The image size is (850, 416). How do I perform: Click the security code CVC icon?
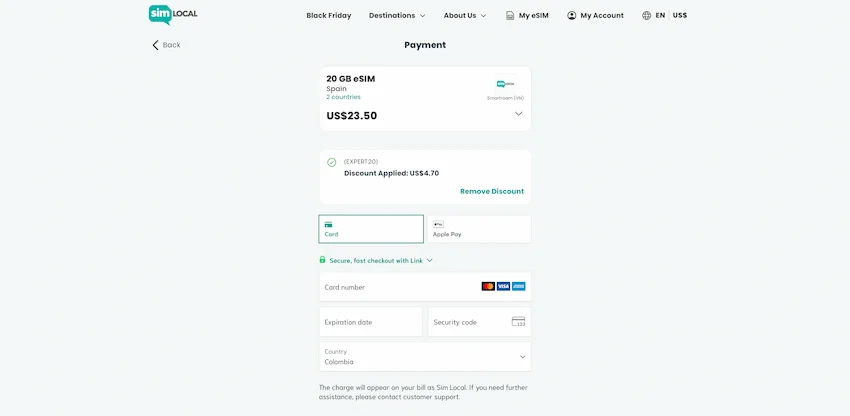pyautogui.click(x=518, y=322)
